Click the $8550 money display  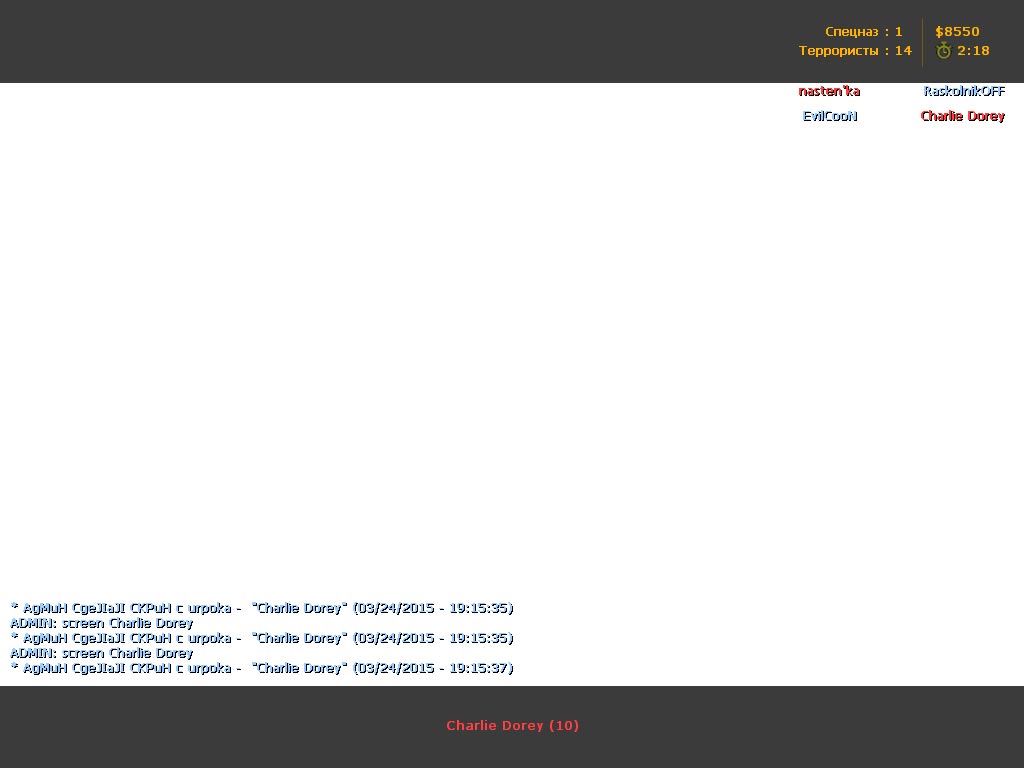click(957, 32)
